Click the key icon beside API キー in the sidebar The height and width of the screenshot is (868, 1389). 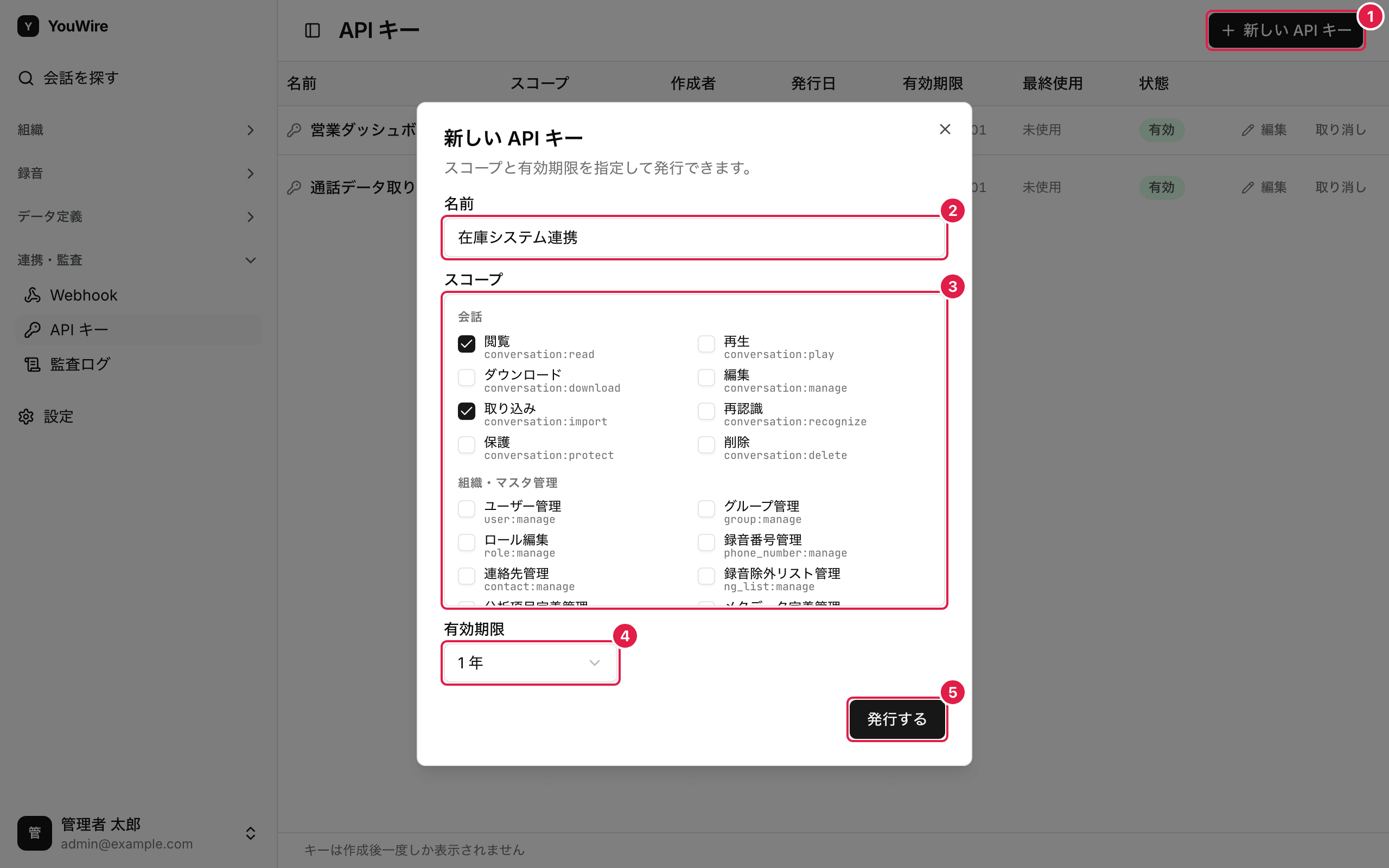[x=33, y=329]
